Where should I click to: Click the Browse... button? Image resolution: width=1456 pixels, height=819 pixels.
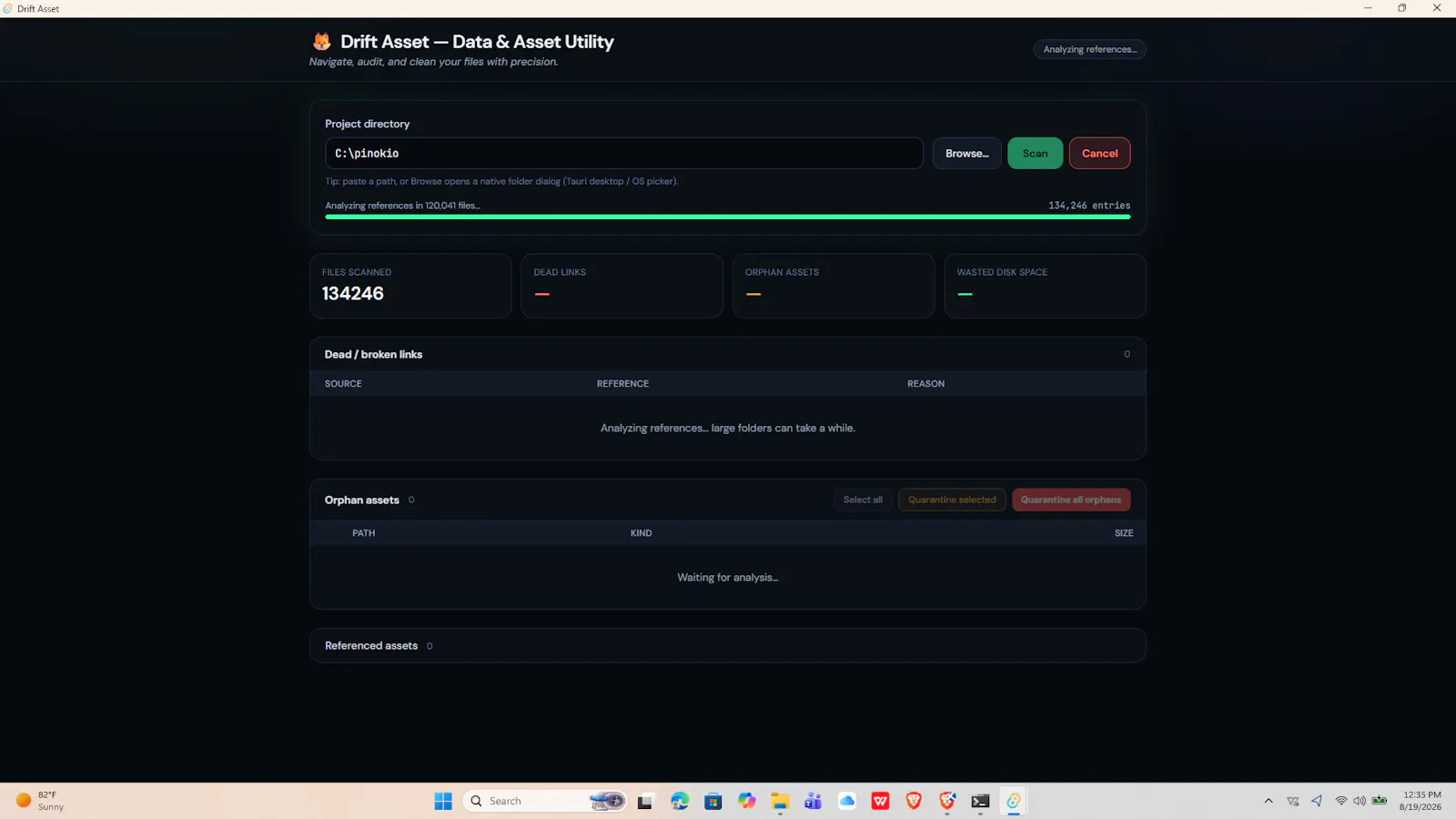click(x=966, y=153)
